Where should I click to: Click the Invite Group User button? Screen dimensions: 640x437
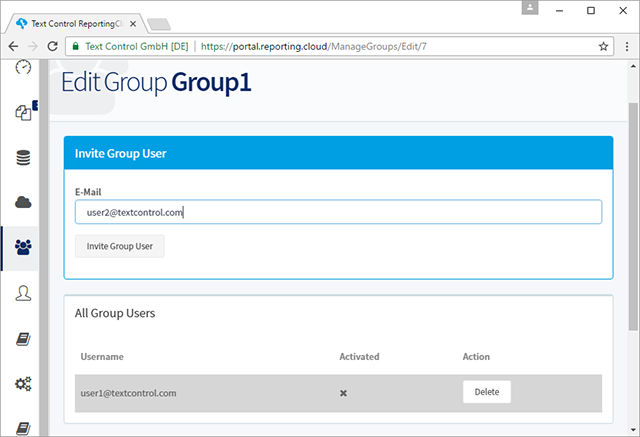pyautogui.click(x=120, y=246)
